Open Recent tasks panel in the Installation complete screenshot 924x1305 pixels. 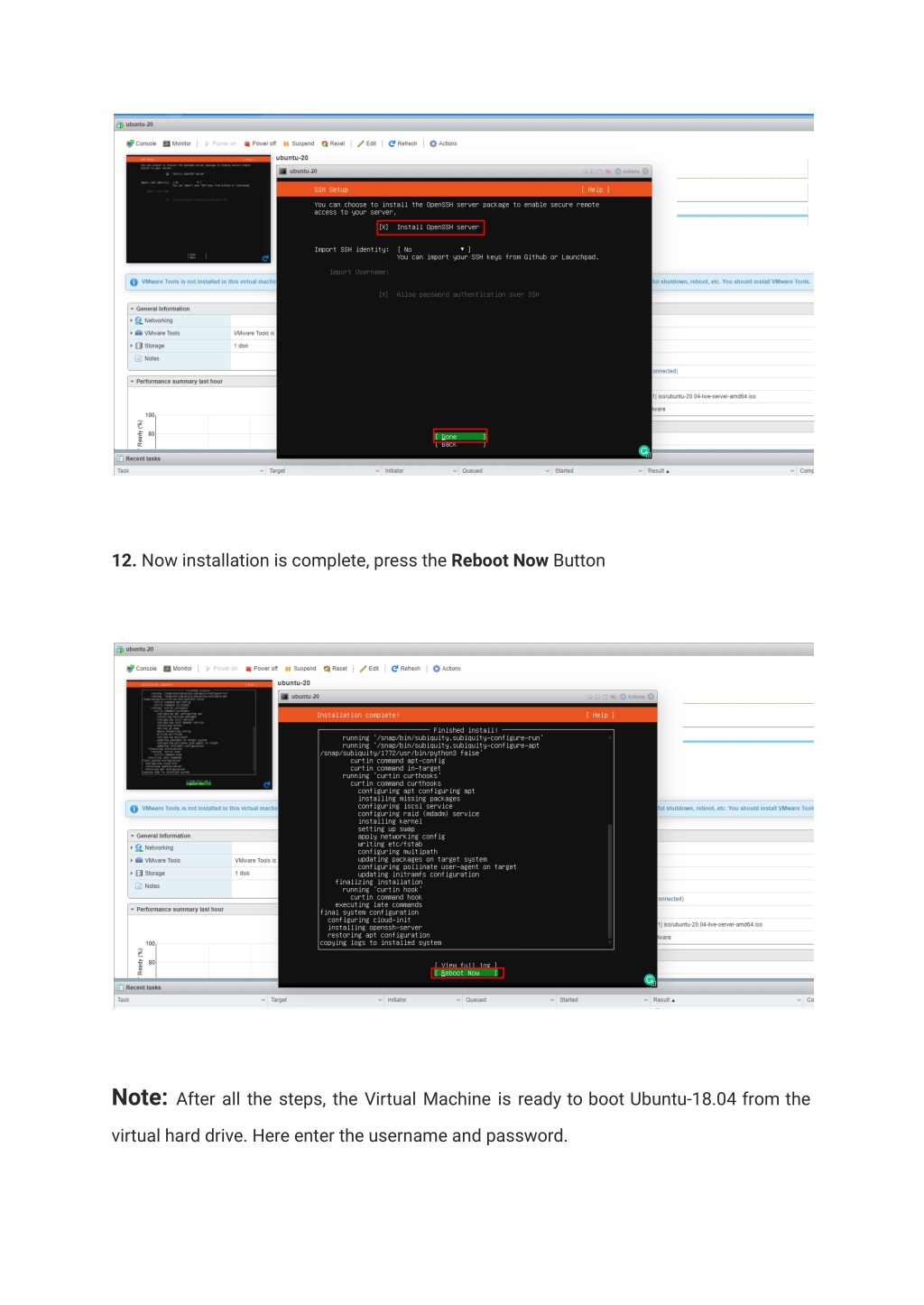click(139, 987)
